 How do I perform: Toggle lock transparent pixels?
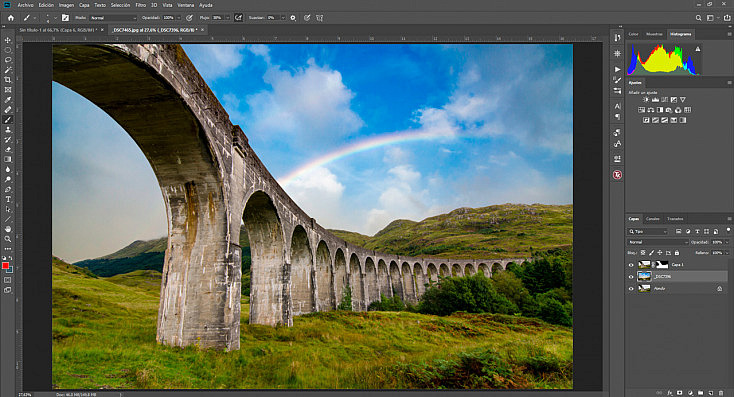pos(643,253)
